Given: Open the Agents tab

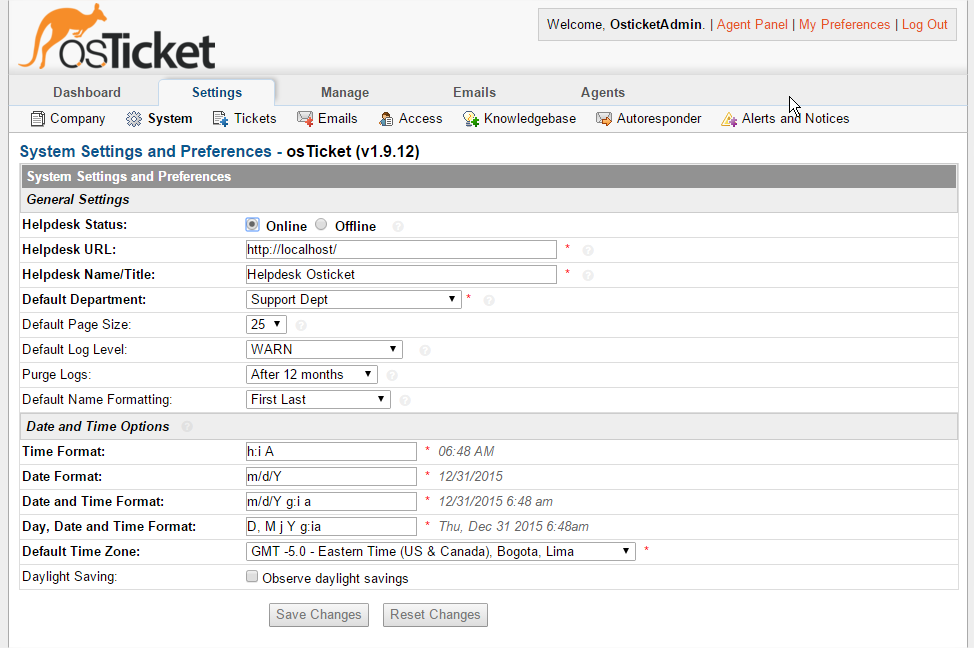Looking at the screenshot, I should pos(603,92).
